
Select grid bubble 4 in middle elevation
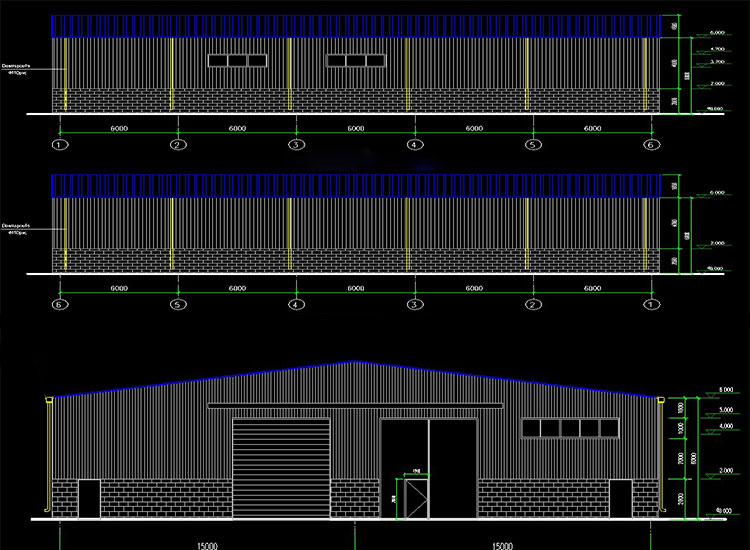click(x=296, y=304)
